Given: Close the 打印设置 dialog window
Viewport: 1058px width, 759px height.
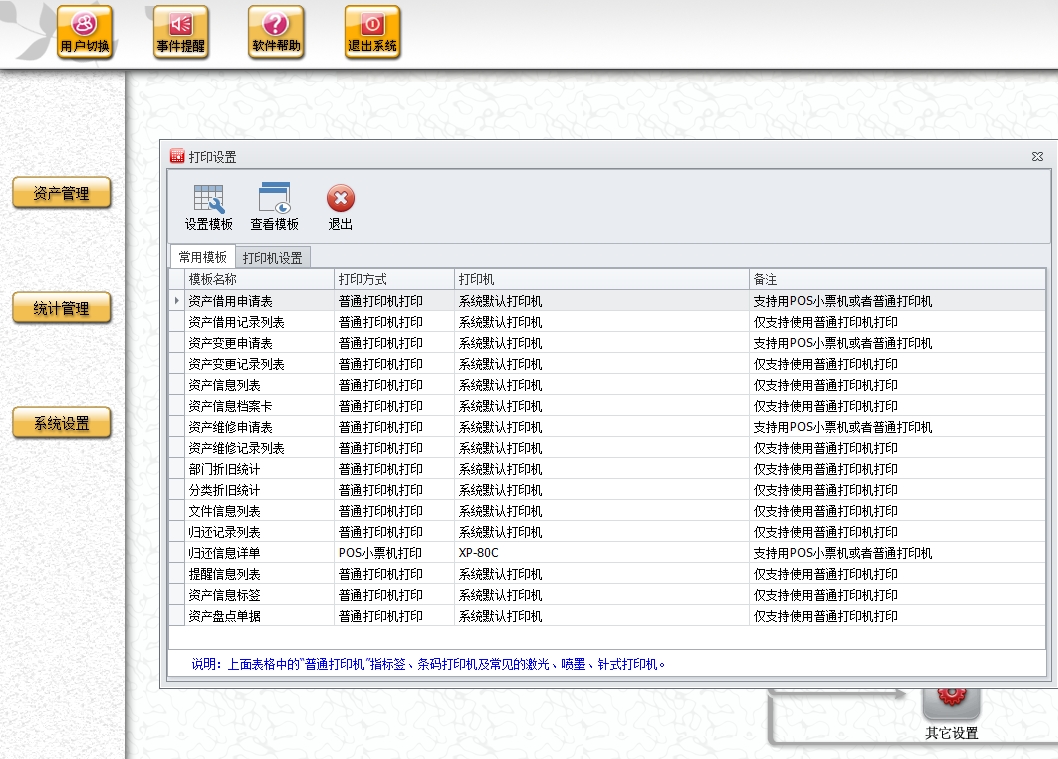Looking at the screenshot, I should coord(1037,157).
